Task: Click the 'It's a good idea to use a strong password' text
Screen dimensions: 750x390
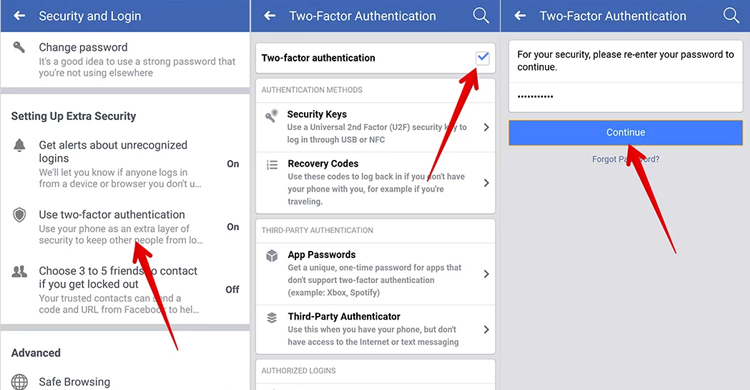Action: pos(137,67)
